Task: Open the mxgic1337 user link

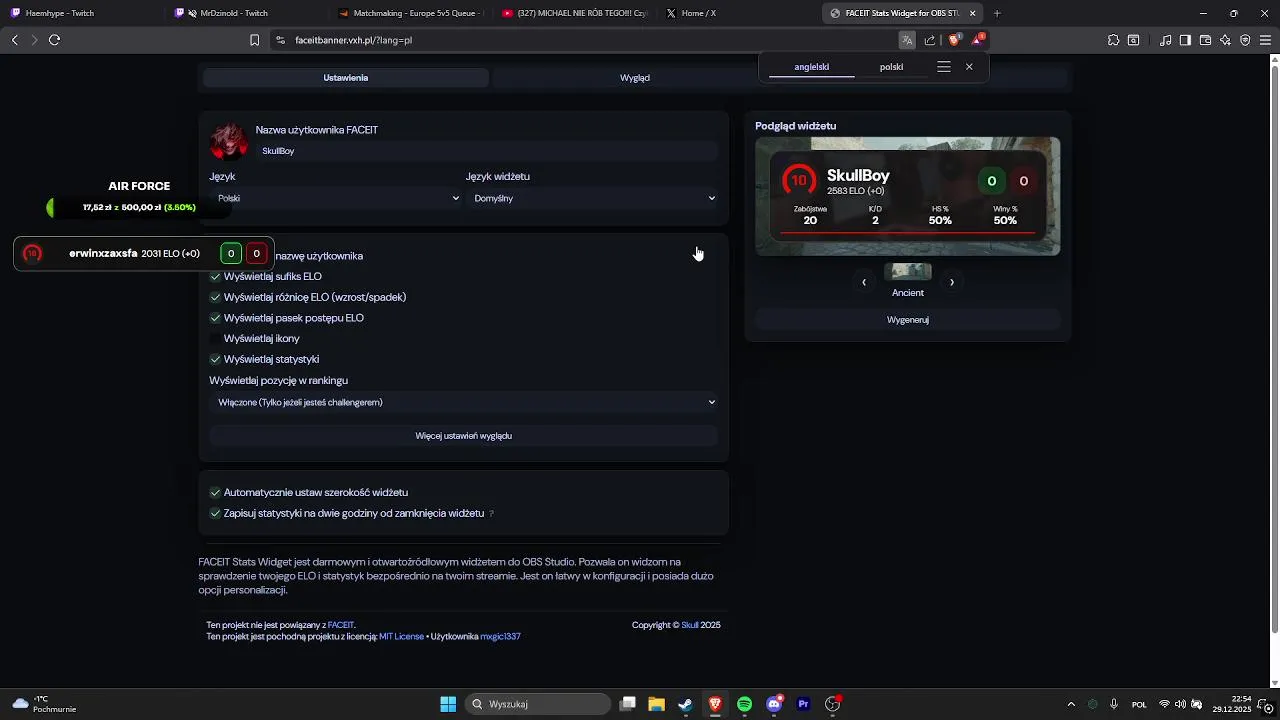Action: coord(500,636)
